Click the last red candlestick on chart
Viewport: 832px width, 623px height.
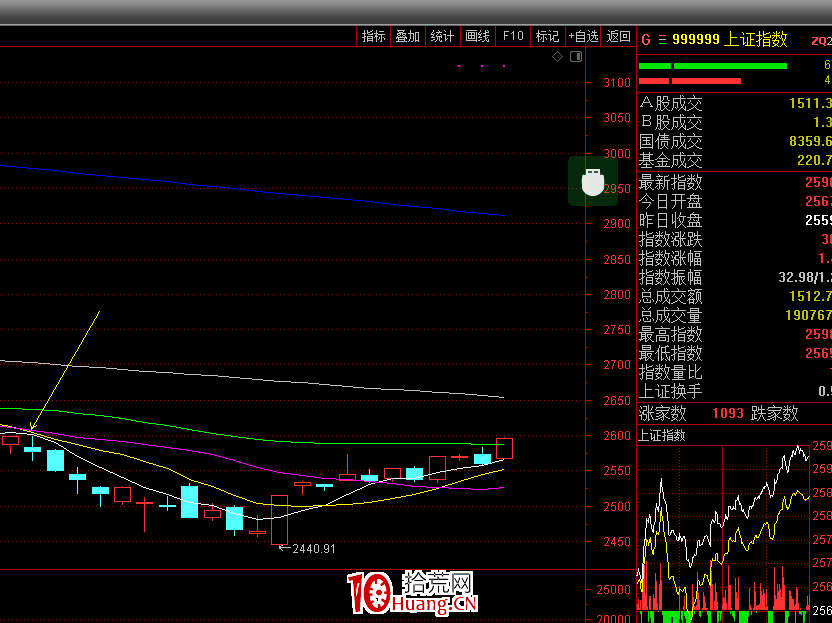pos(504,448)
